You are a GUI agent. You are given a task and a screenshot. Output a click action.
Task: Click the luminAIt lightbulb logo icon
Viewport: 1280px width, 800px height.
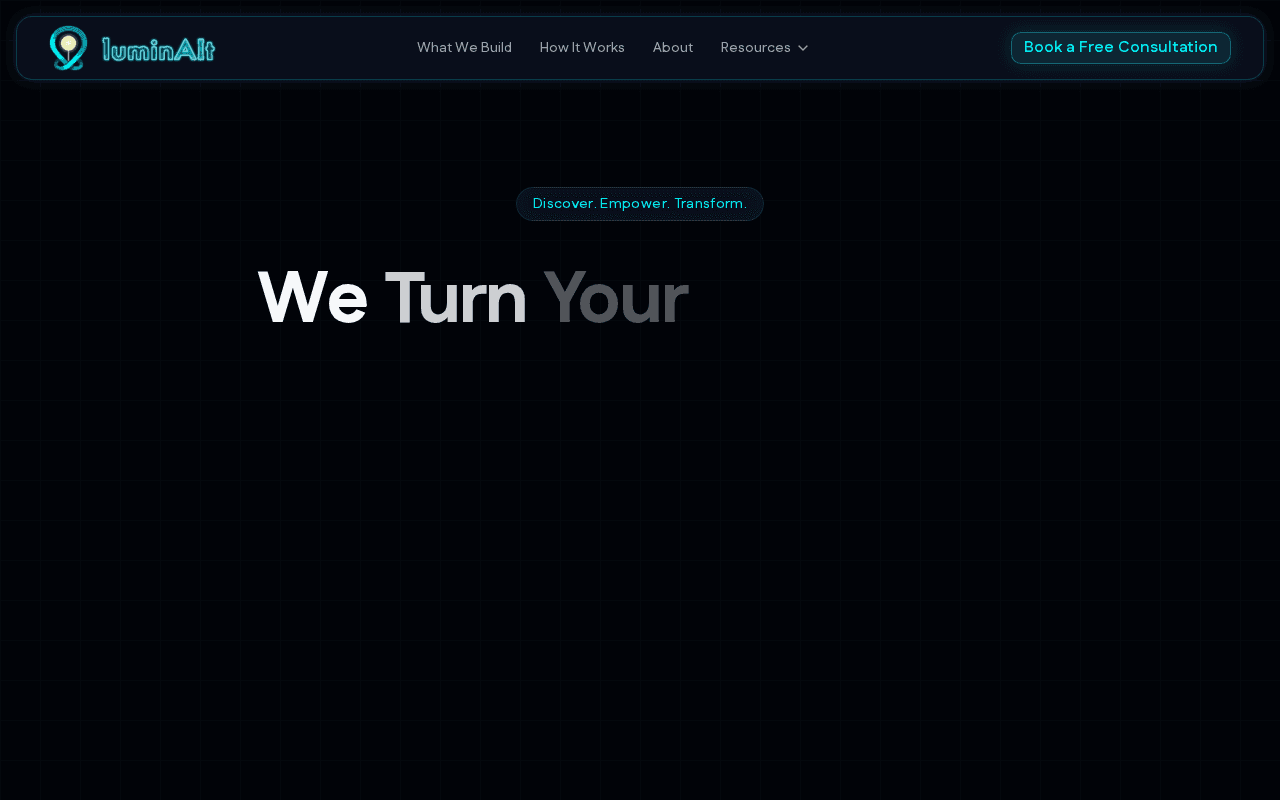tap(68, 48)
